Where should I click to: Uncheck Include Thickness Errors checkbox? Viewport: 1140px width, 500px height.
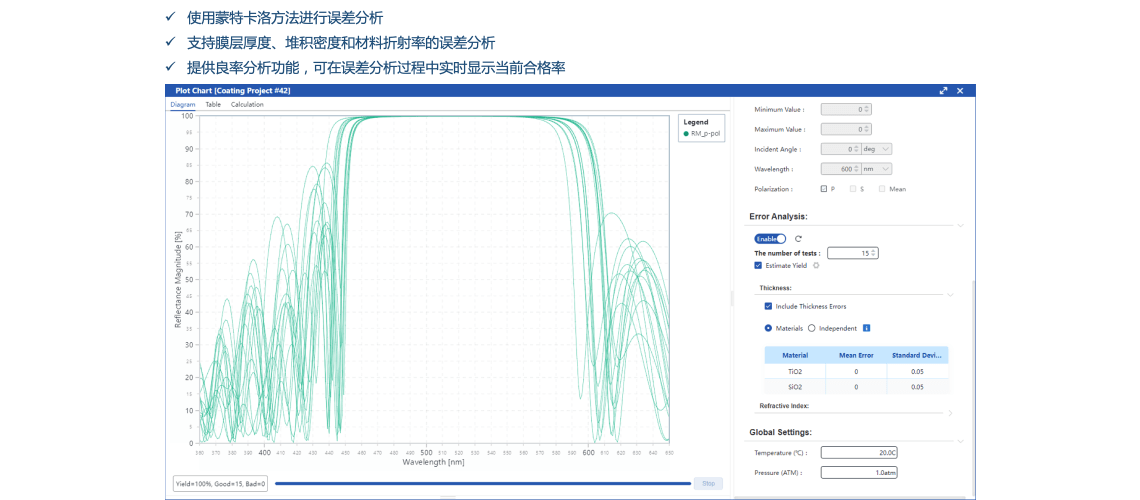[768, 306]
